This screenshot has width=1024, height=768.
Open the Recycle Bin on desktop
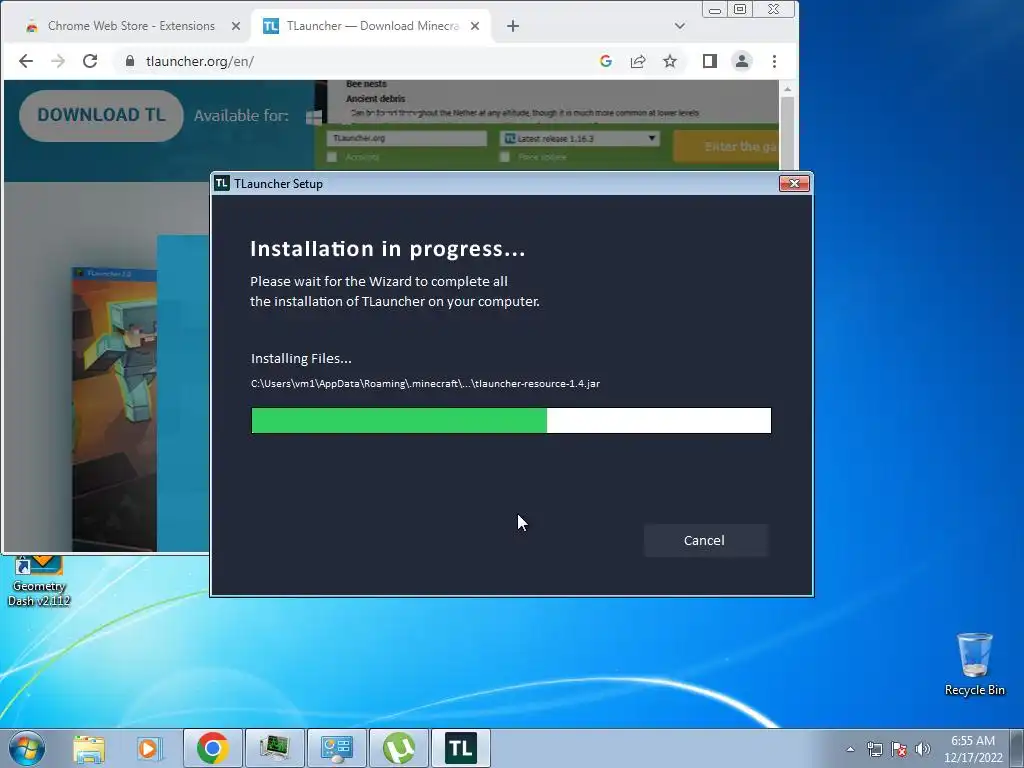(x=974, y=664)
